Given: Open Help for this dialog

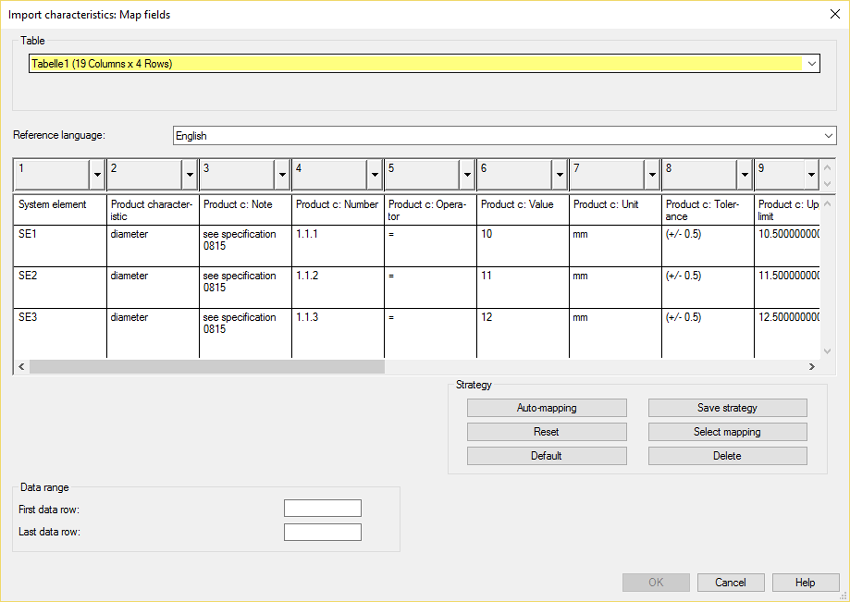Looking at the screenshot, I should click(806, 582).
